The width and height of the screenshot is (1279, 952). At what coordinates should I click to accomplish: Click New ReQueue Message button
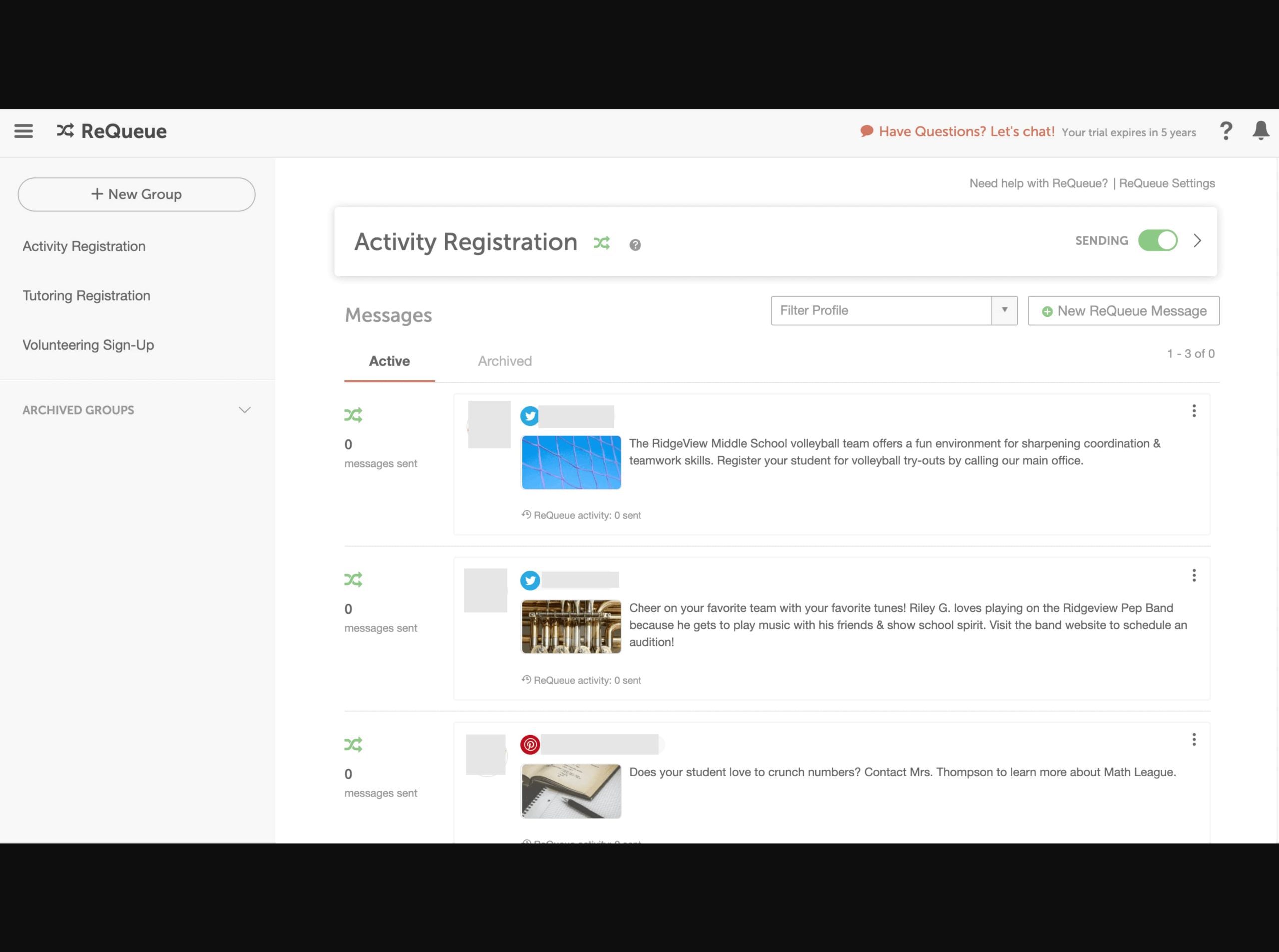pyautogui.click(x=1123, y=311)
